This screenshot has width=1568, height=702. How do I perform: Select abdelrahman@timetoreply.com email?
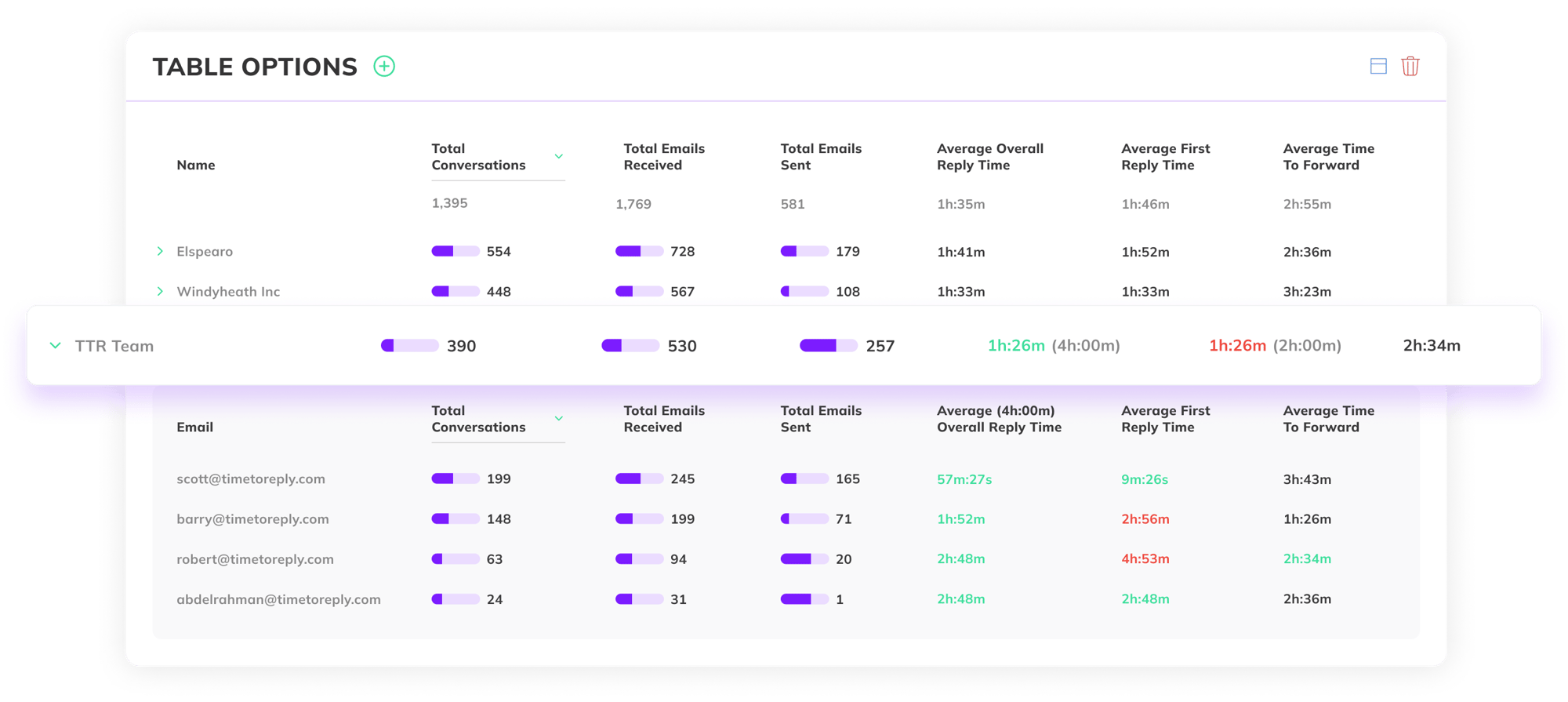click(x=278, y=599)
